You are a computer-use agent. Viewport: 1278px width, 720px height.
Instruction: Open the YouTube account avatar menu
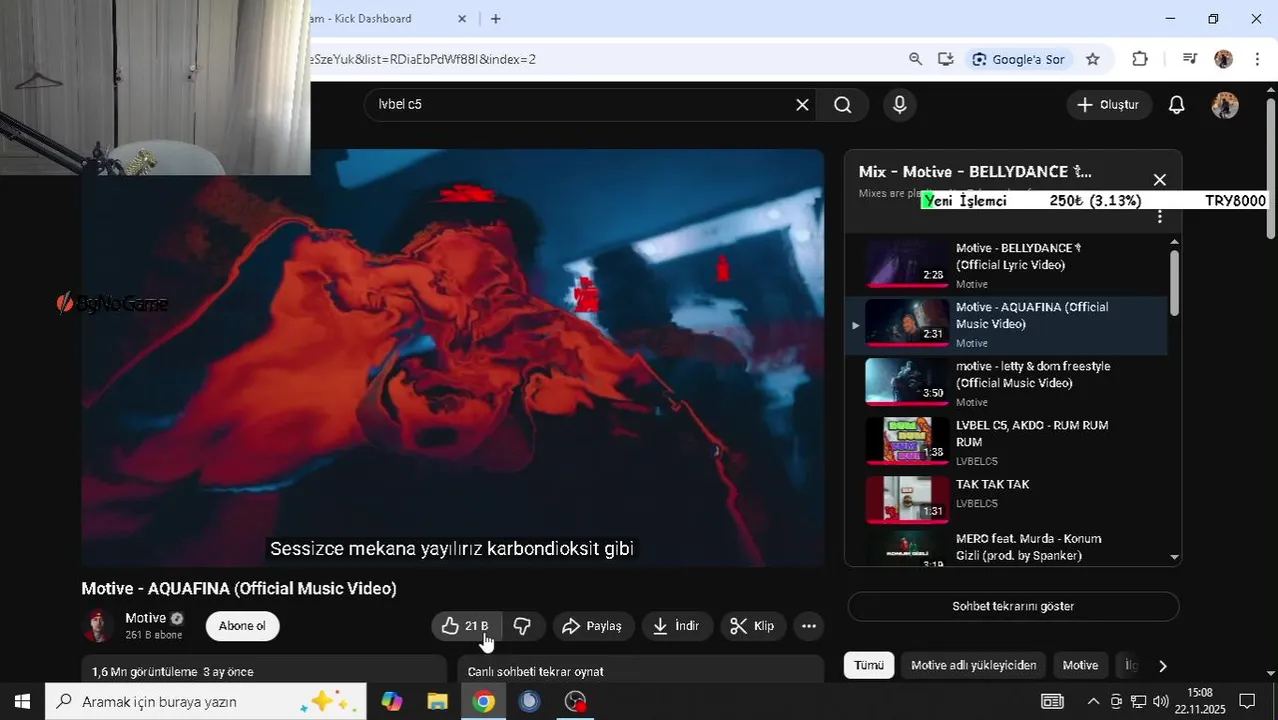[1225, 105]
